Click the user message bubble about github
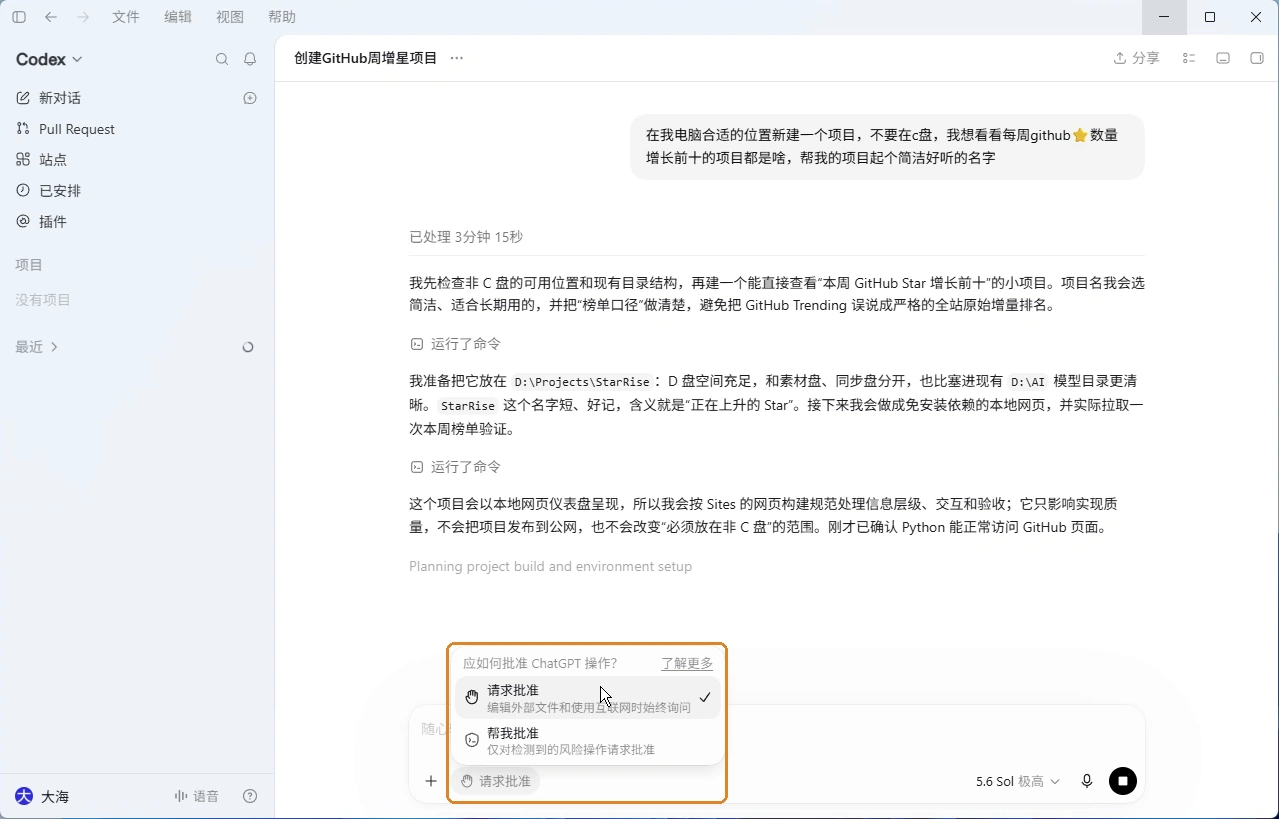 887,147
